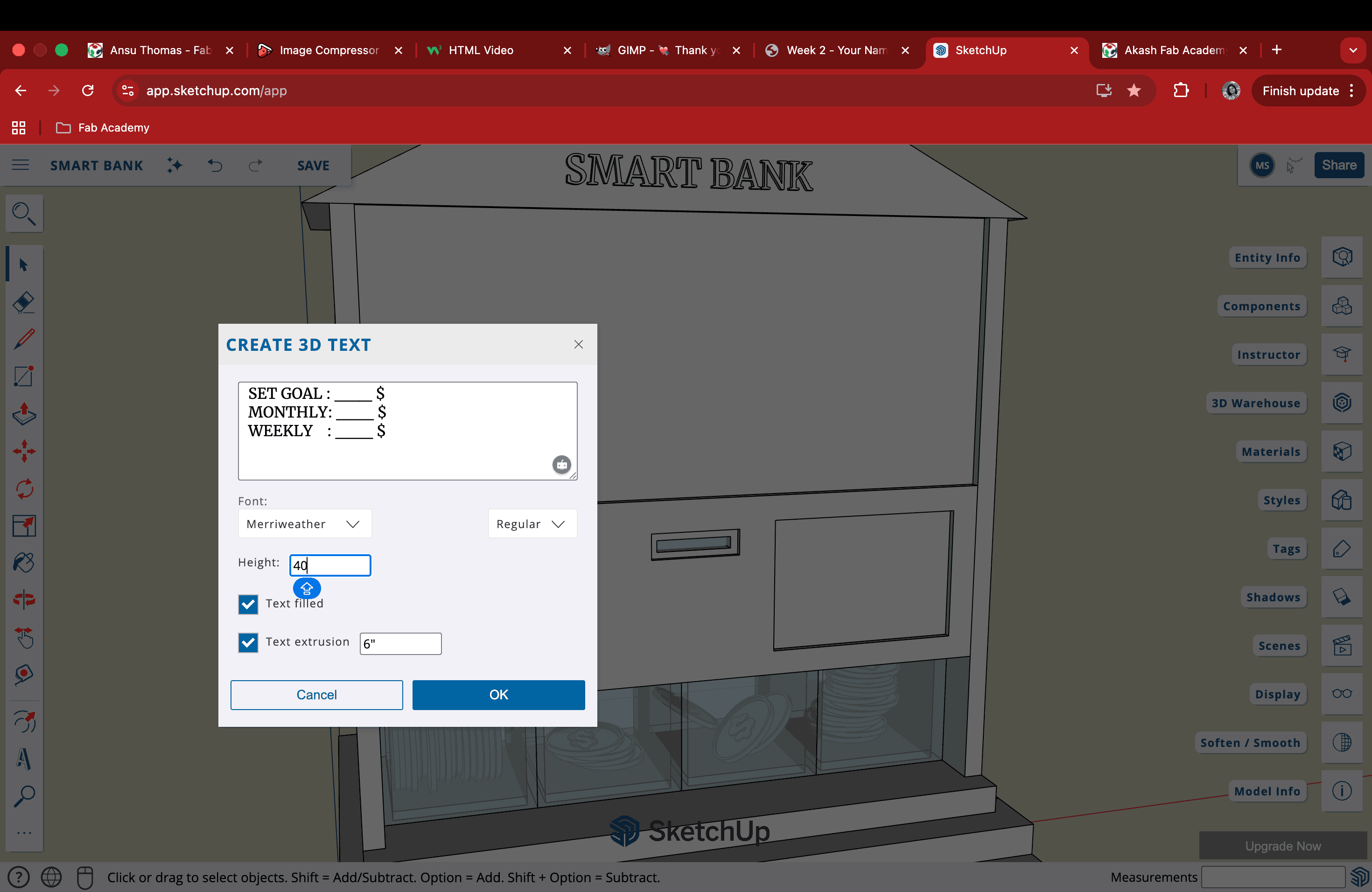Select the Push/Pull tool

click(24, 414)
